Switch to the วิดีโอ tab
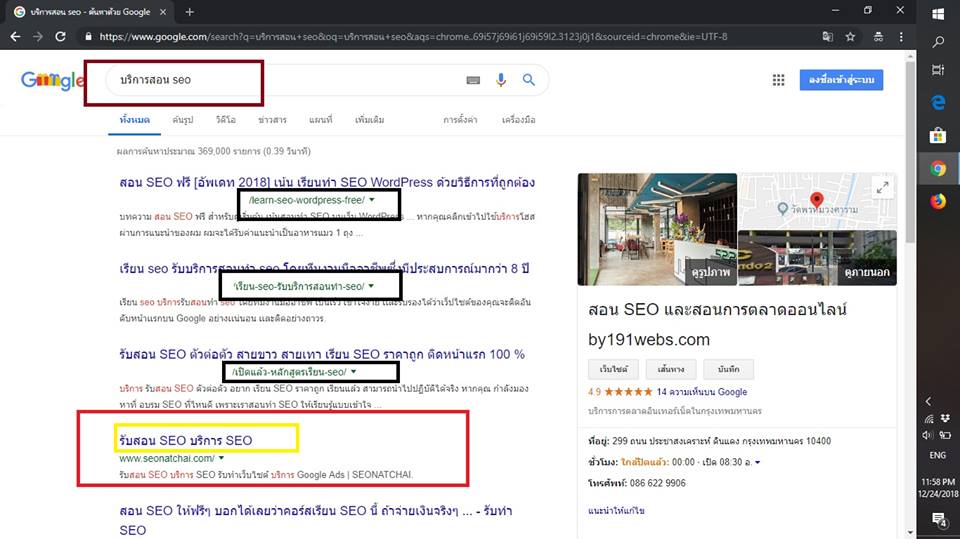Screen dimensions: 960x539 225,120
